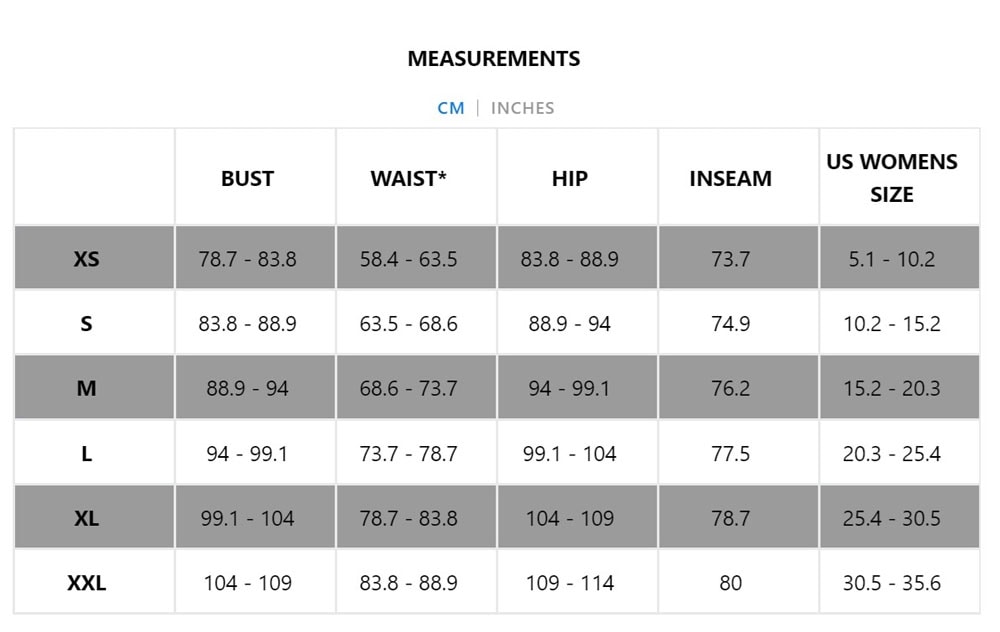
Task: Select the S size row label
Action: (x=87, y=324)
